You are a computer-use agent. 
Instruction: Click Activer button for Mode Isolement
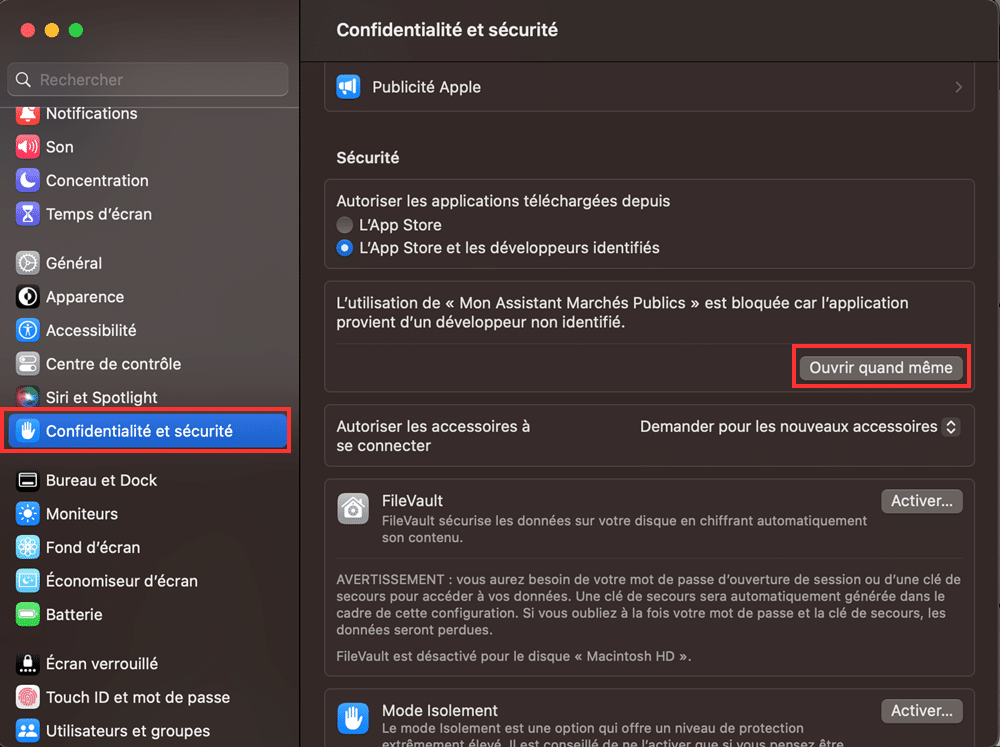(922, 711)
